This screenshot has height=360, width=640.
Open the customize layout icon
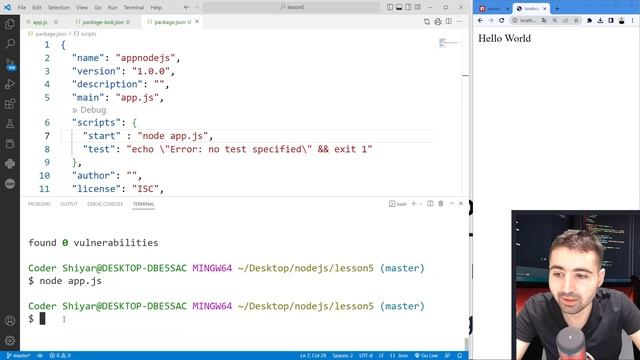coord(418,7)
